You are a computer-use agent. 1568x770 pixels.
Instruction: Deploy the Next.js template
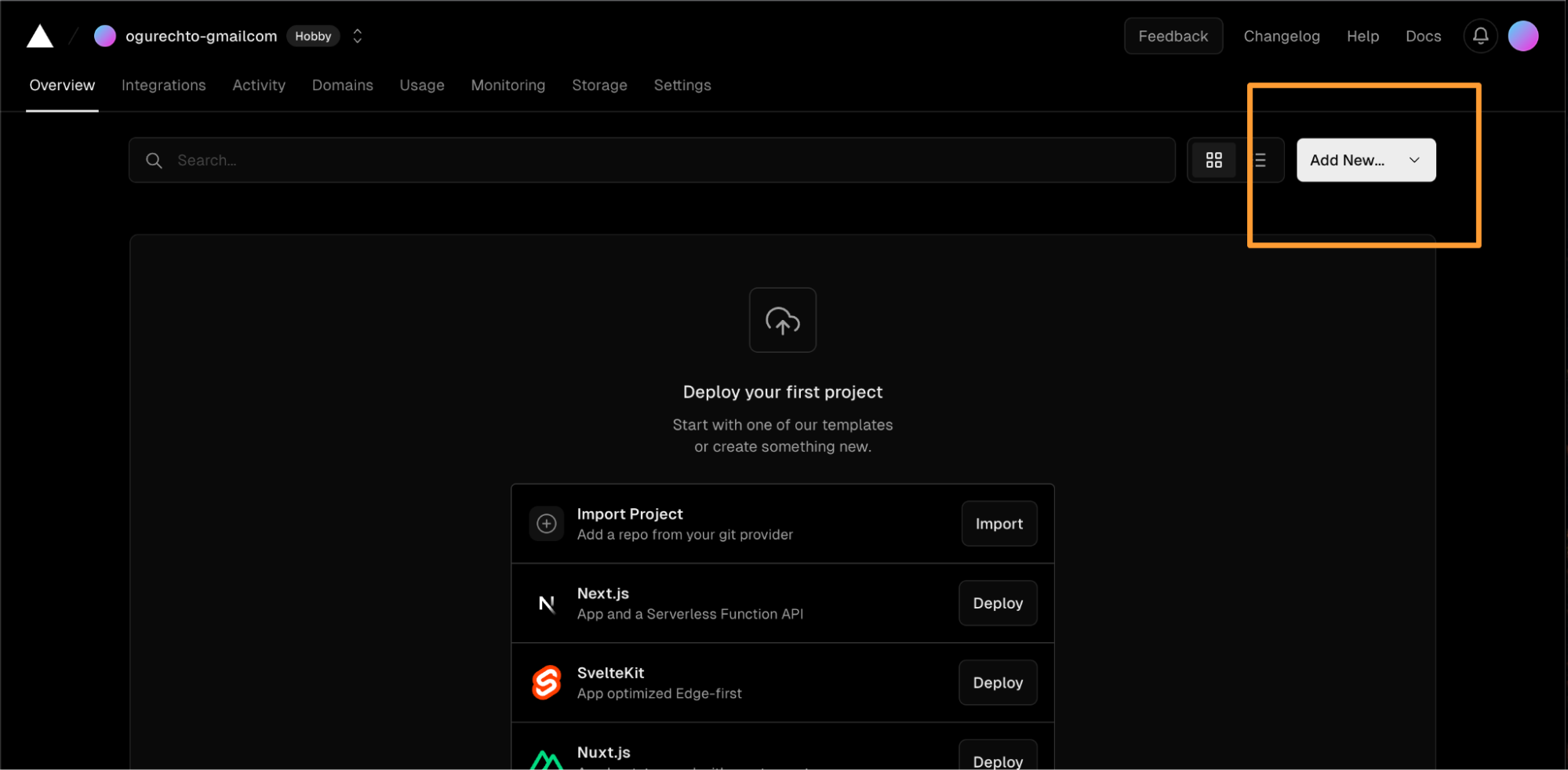[x=998, y=603]
